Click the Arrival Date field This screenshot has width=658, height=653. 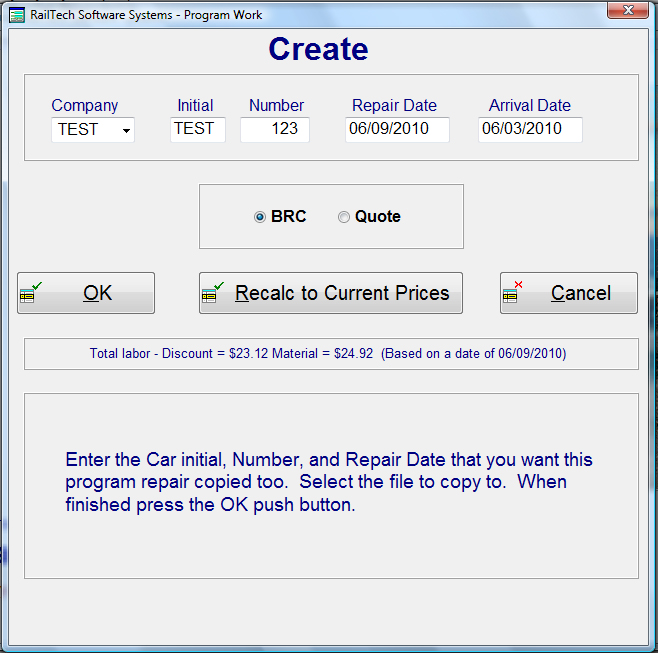(x=529, y=129)
